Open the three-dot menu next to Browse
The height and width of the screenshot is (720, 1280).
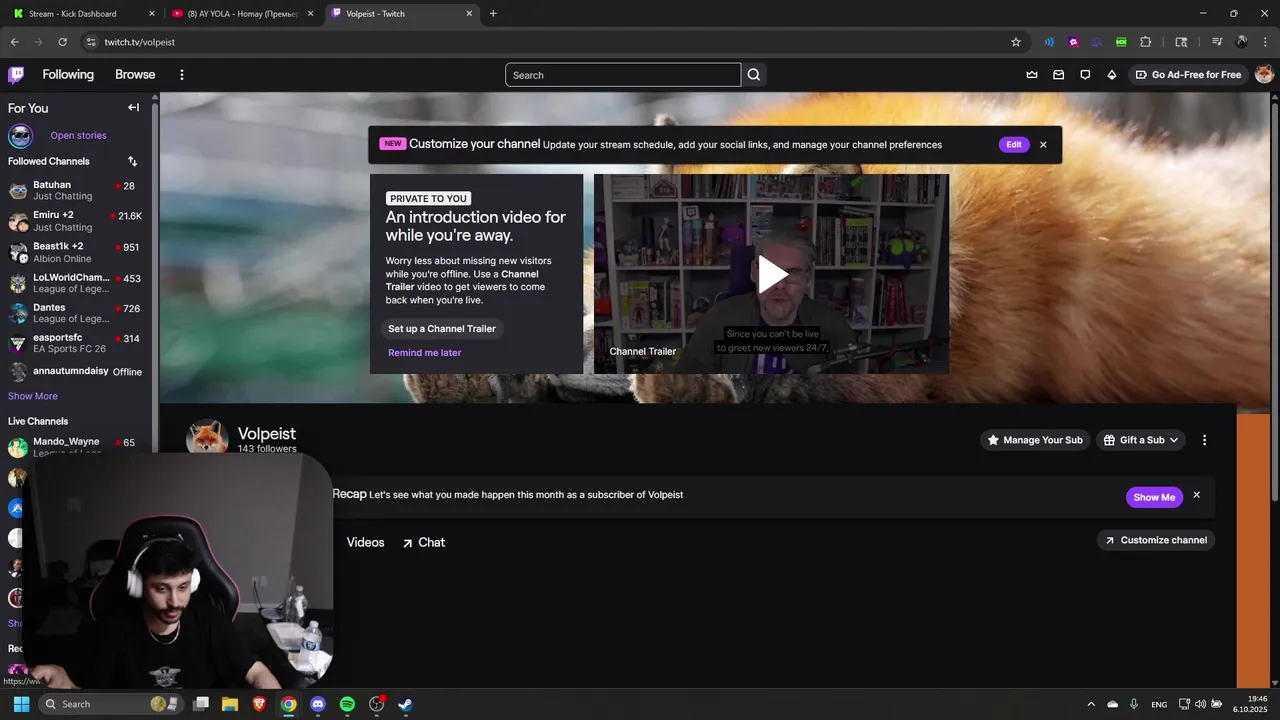click(x=181, y=75)
